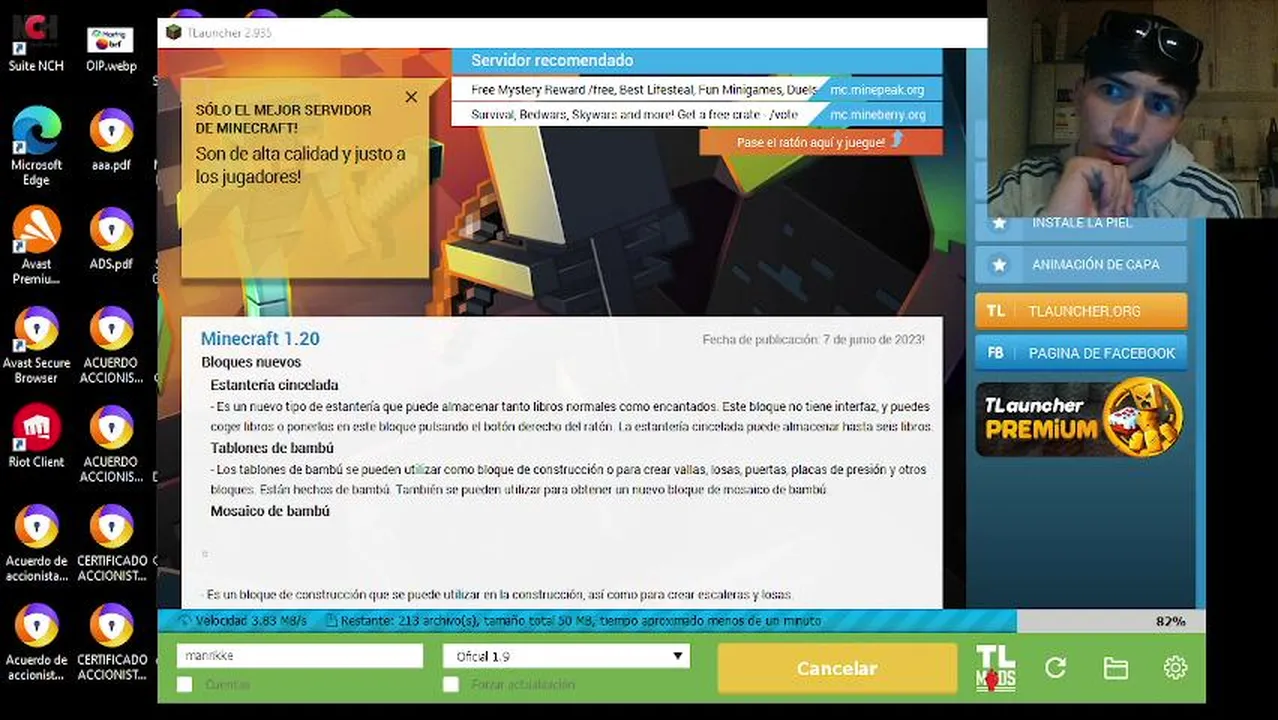Click the username field containing manrikke
1278x720 pixels.
click(300, 656)
